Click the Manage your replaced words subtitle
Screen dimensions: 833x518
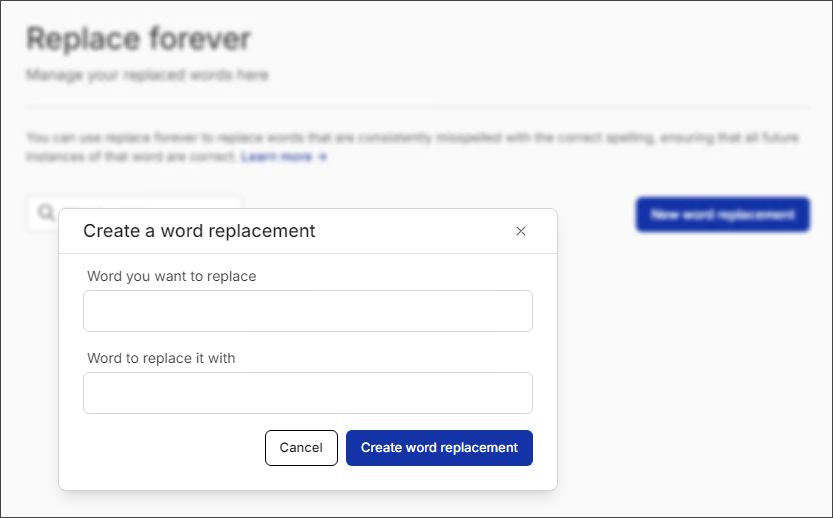[x=148, y=75]
